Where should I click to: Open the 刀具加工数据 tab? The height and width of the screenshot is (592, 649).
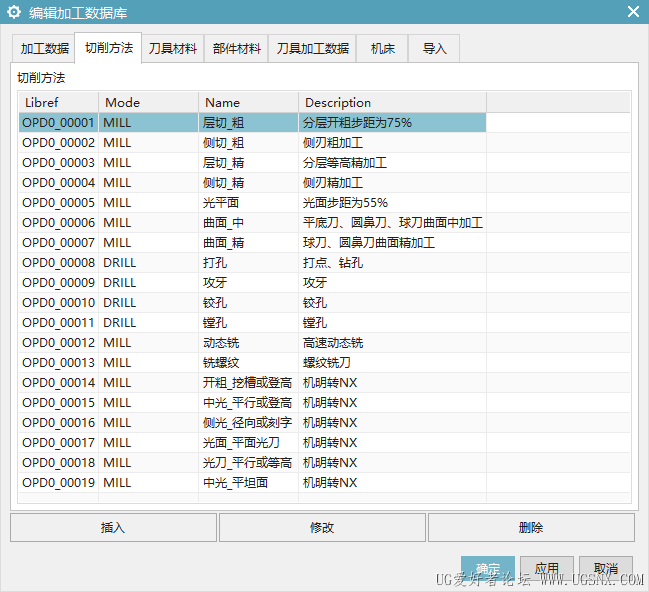click(312, 49)
